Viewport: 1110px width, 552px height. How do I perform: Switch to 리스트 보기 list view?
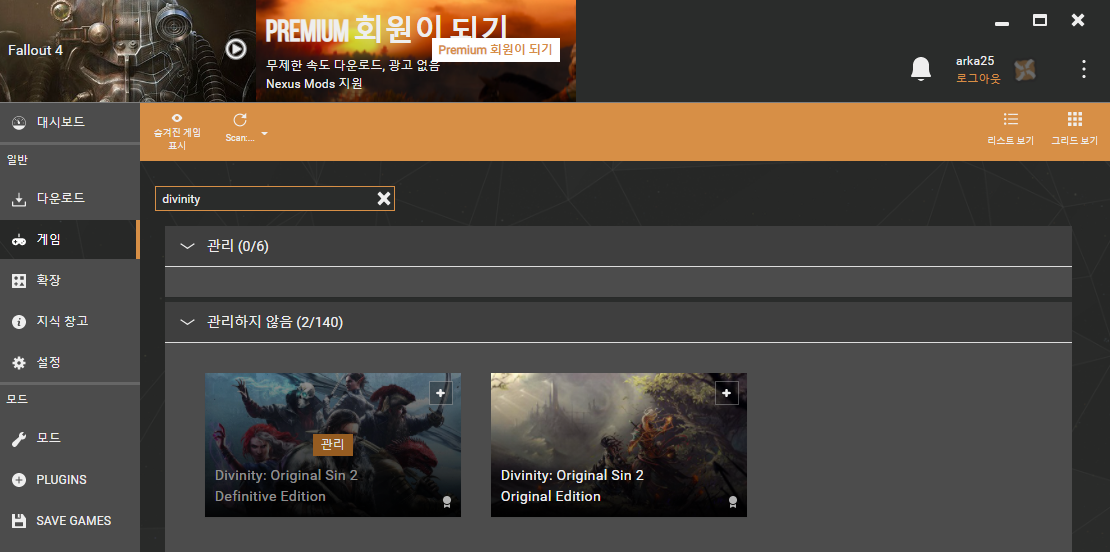1010,129
